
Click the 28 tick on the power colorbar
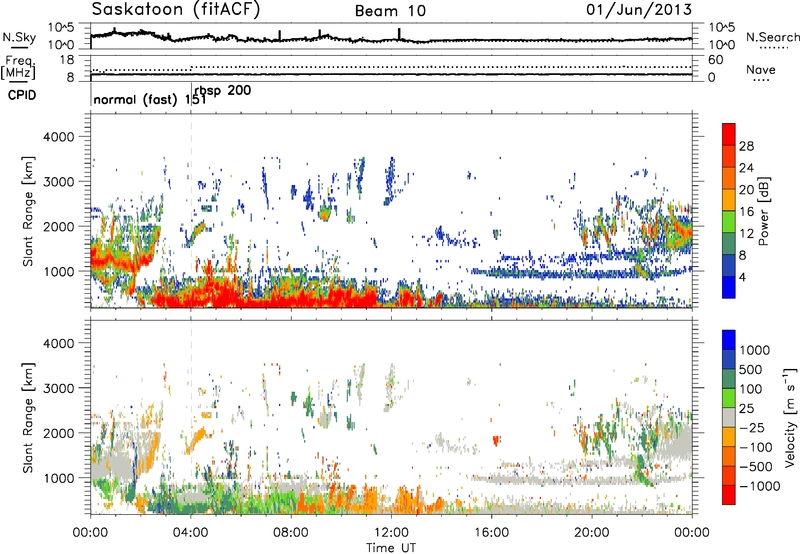(746, 146)
